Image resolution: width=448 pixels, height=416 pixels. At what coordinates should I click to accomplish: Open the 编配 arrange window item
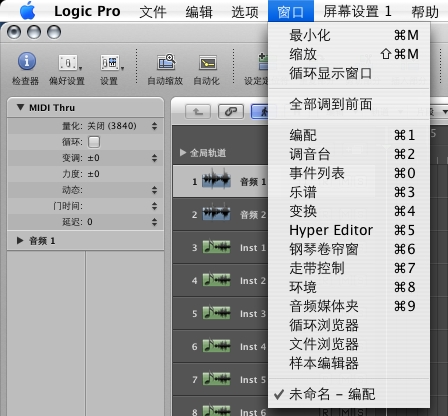(349, 135)
